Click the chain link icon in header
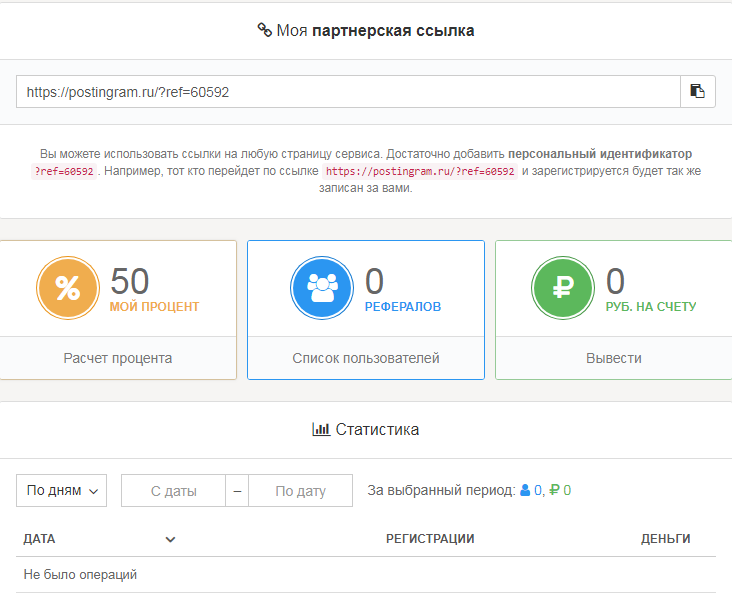 point(265,31)
